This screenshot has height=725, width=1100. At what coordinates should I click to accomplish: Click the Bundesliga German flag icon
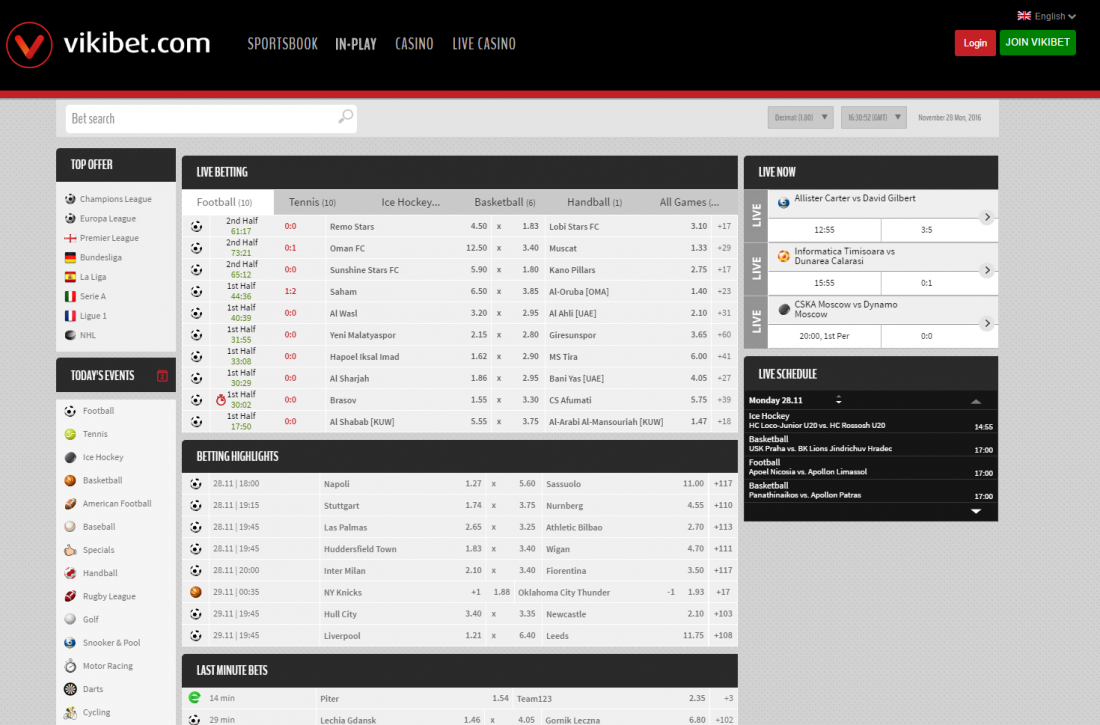tap(70, 258)
